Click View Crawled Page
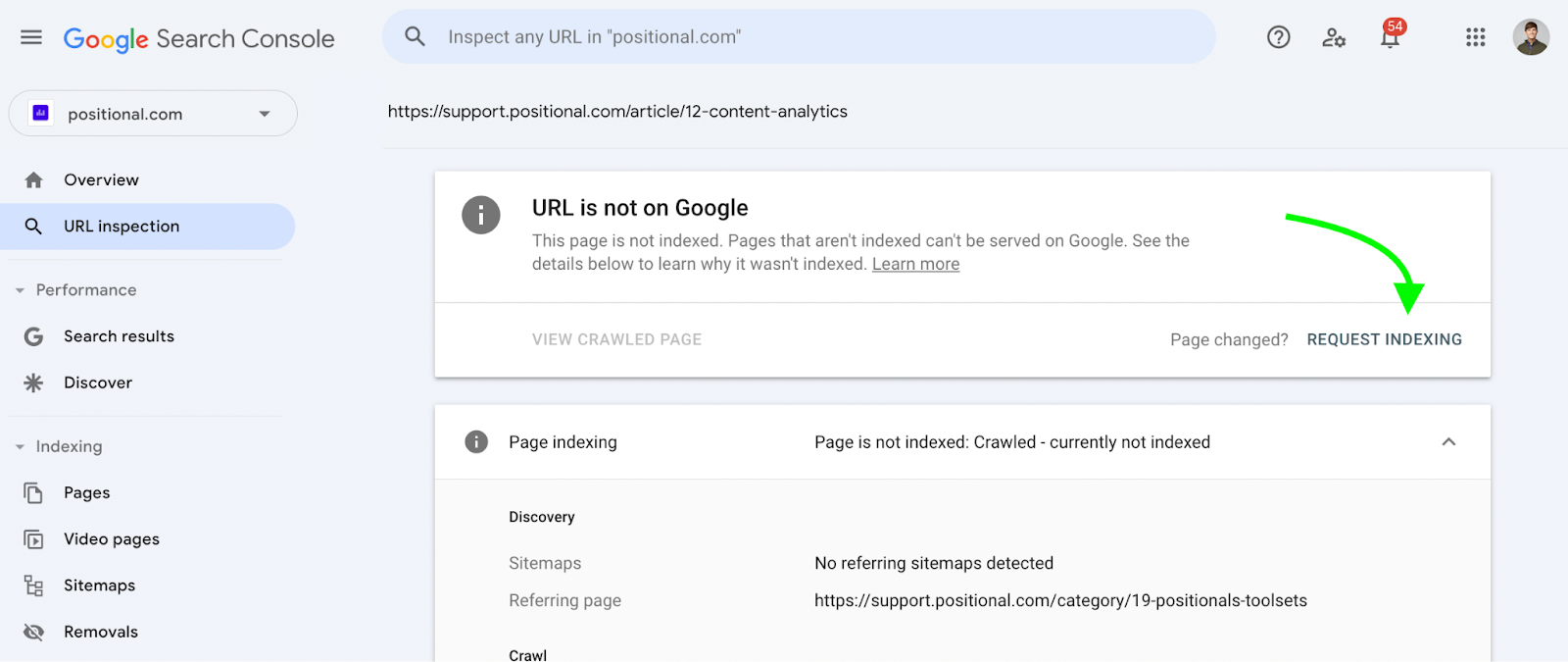The height and width of the screenshot is (662, 1568). [616, 339]
